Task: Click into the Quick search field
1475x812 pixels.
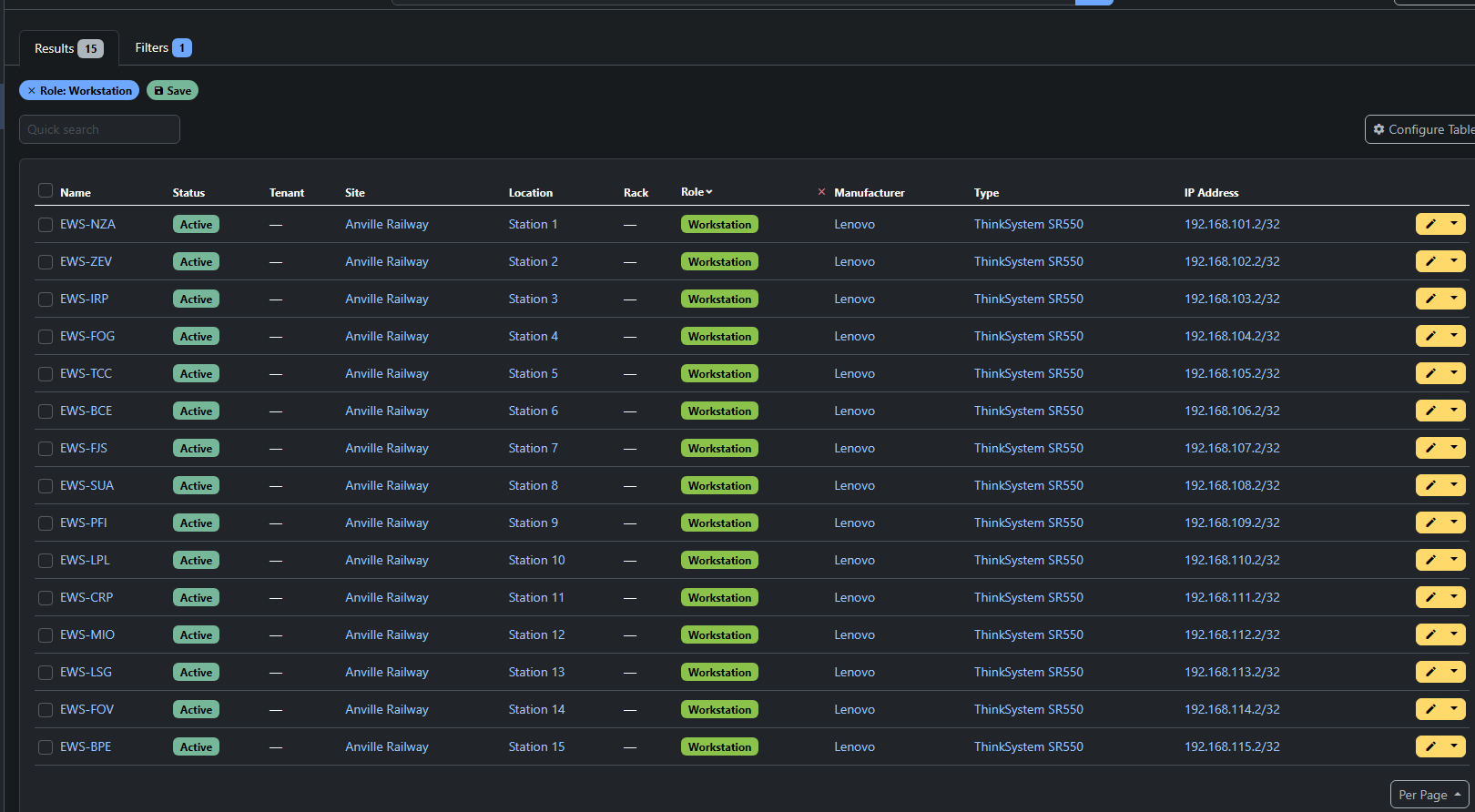Action: (x=99, y=129)
